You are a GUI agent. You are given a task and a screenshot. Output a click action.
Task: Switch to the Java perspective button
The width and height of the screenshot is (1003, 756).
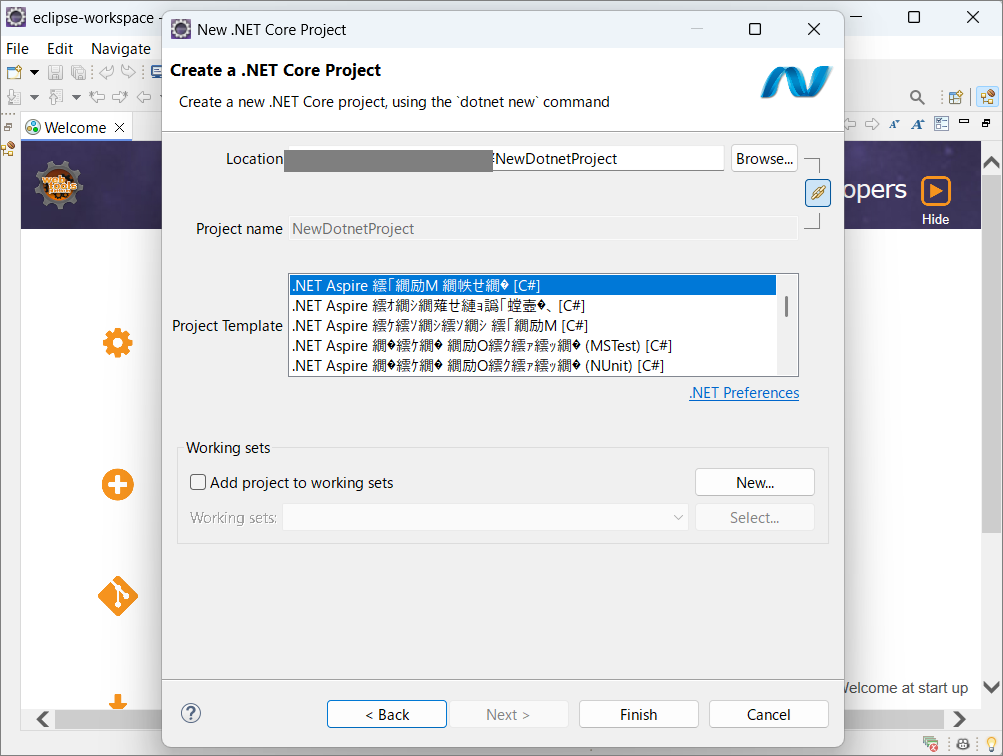[988, 97]
